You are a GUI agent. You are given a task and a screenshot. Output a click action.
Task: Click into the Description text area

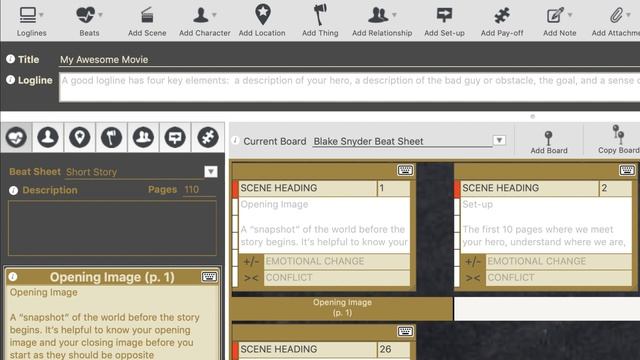pyautogui.click(x=112, y=228)
